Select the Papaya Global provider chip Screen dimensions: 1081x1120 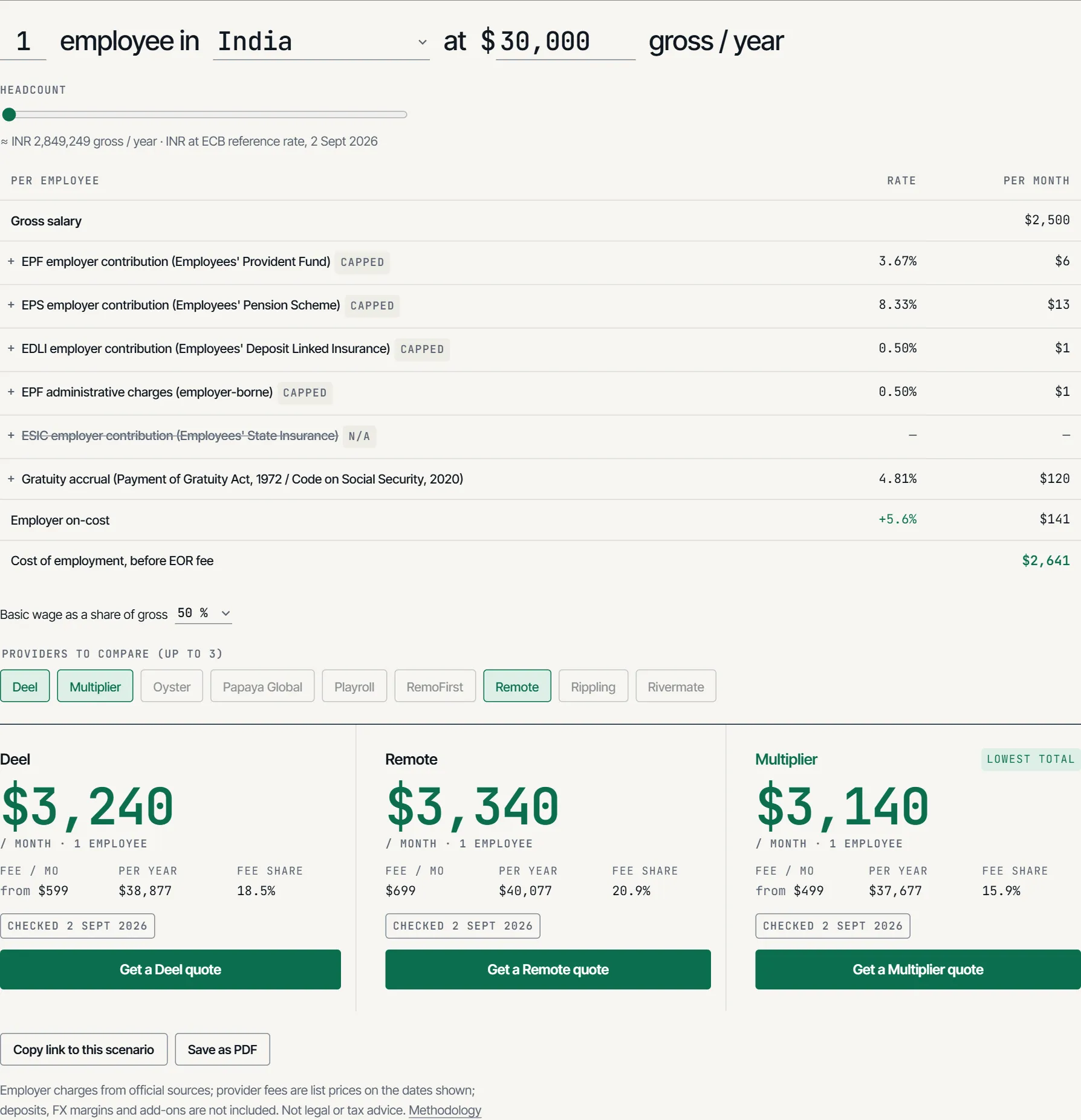point(262,686)
